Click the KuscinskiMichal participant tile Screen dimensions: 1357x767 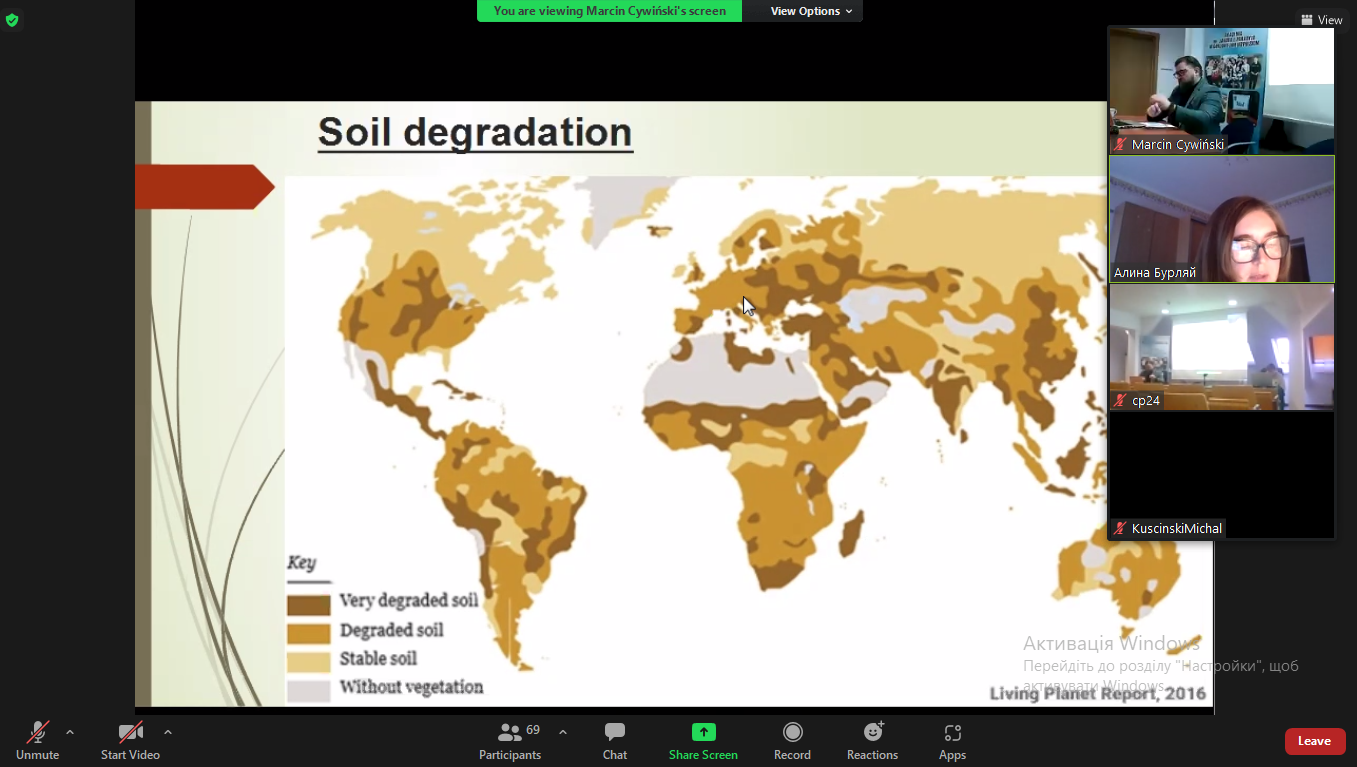click(x=1221, y=475)
